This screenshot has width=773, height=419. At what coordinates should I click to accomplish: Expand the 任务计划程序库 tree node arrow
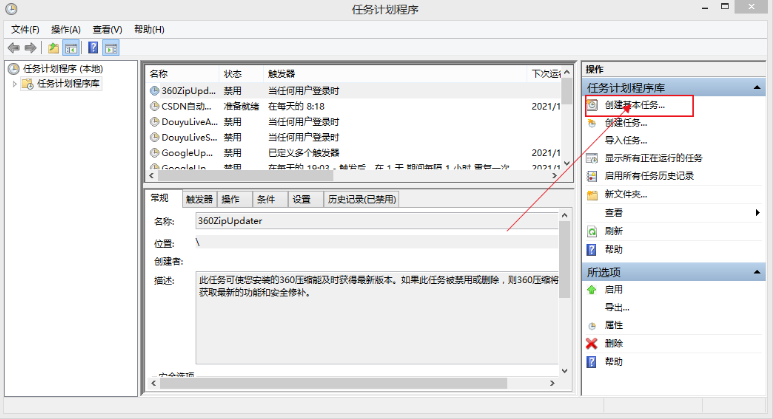15,84
